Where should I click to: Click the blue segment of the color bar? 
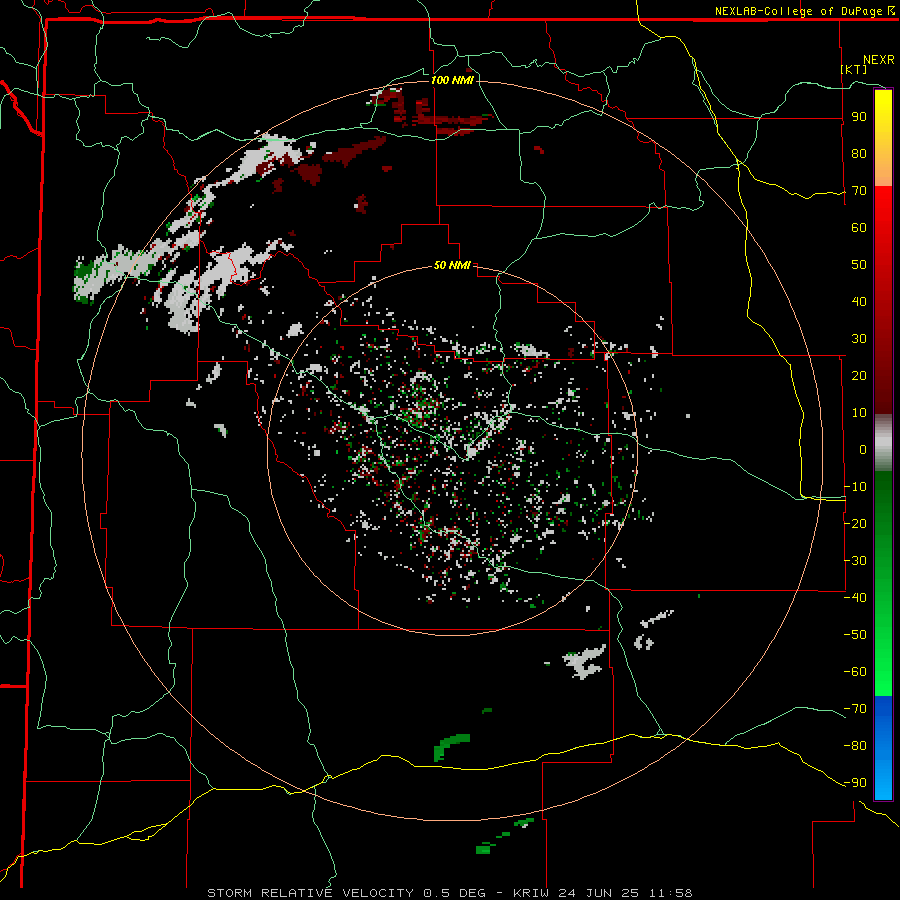click(883, 747)
